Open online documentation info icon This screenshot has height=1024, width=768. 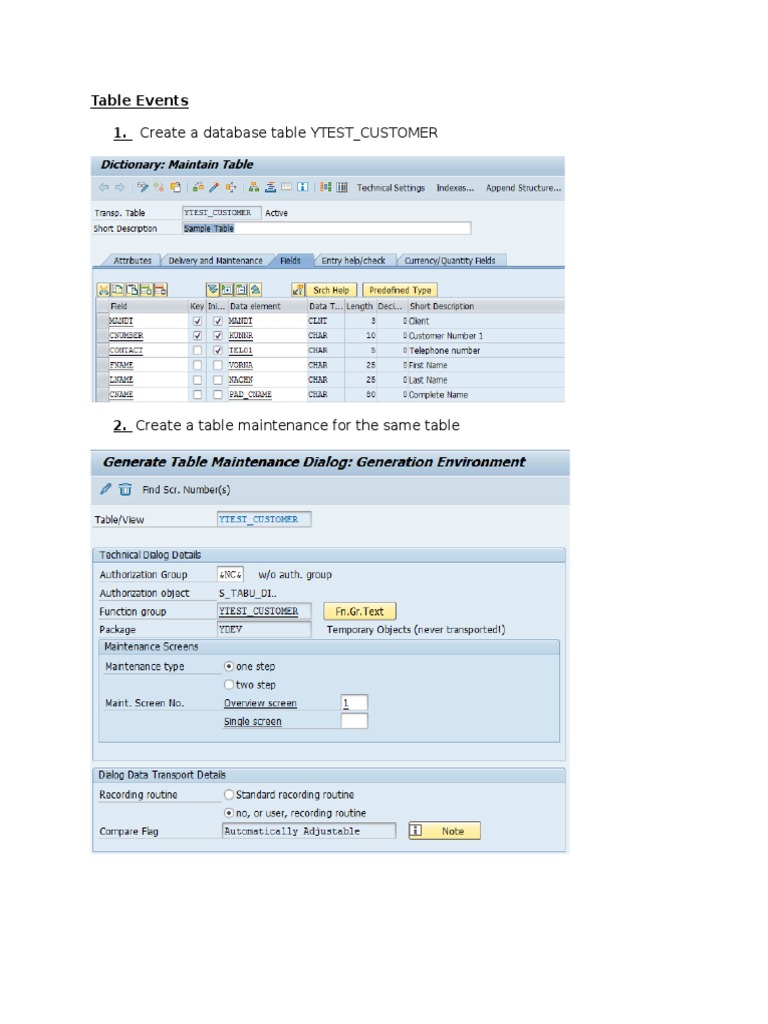point(302,187)
